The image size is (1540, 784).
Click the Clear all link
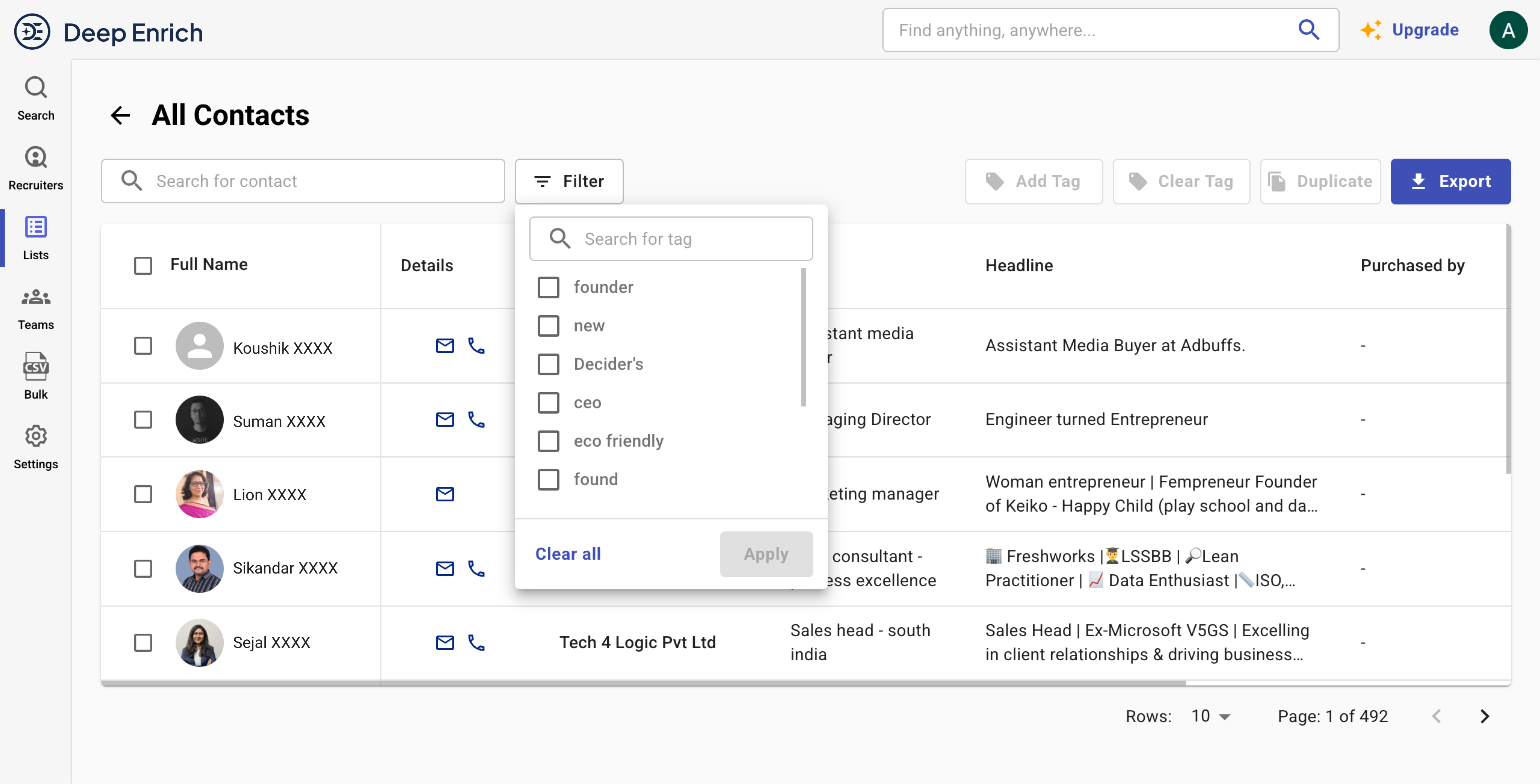click(568, 553)
